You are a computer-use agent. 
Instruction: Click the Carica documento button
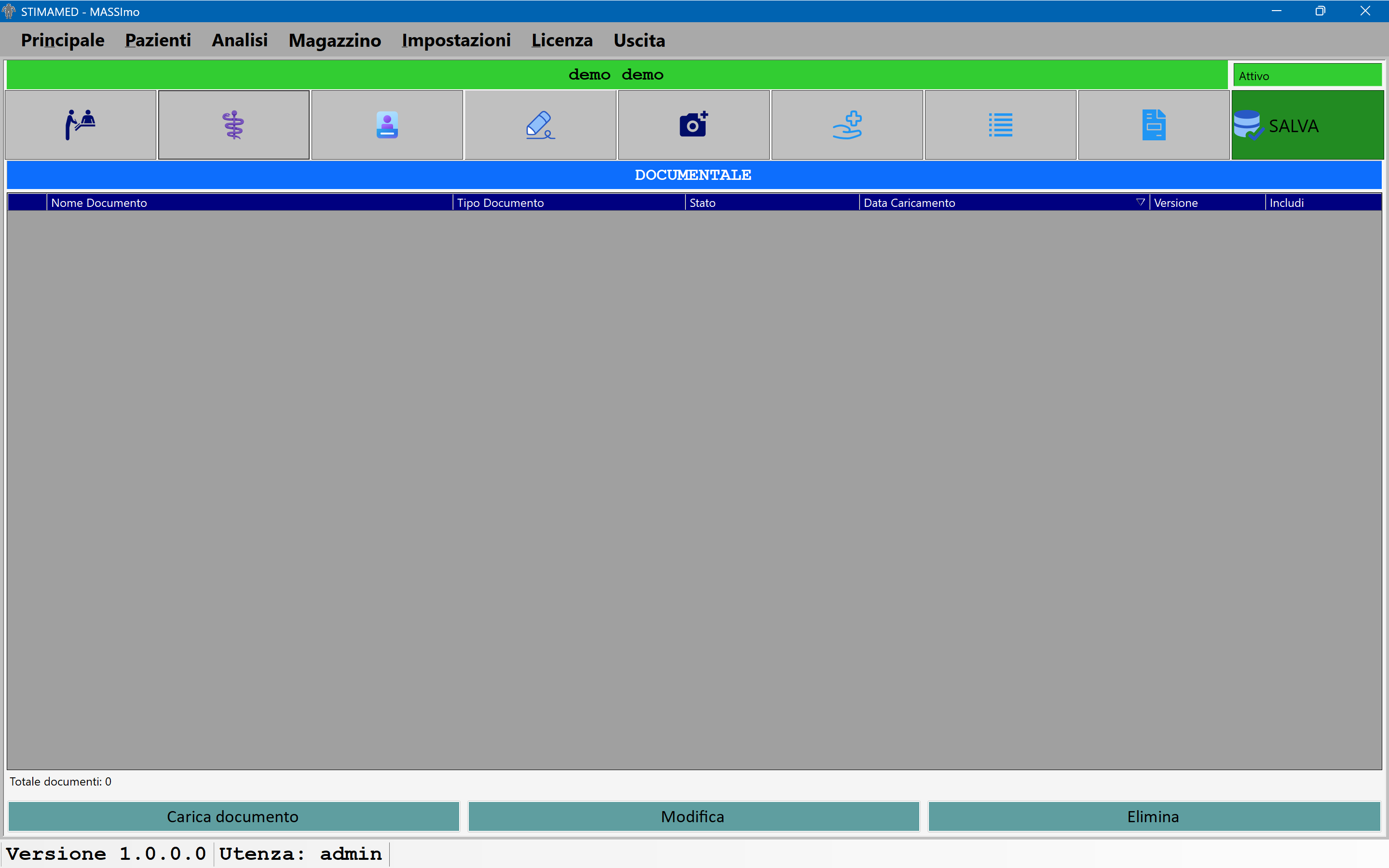[233, 816]
